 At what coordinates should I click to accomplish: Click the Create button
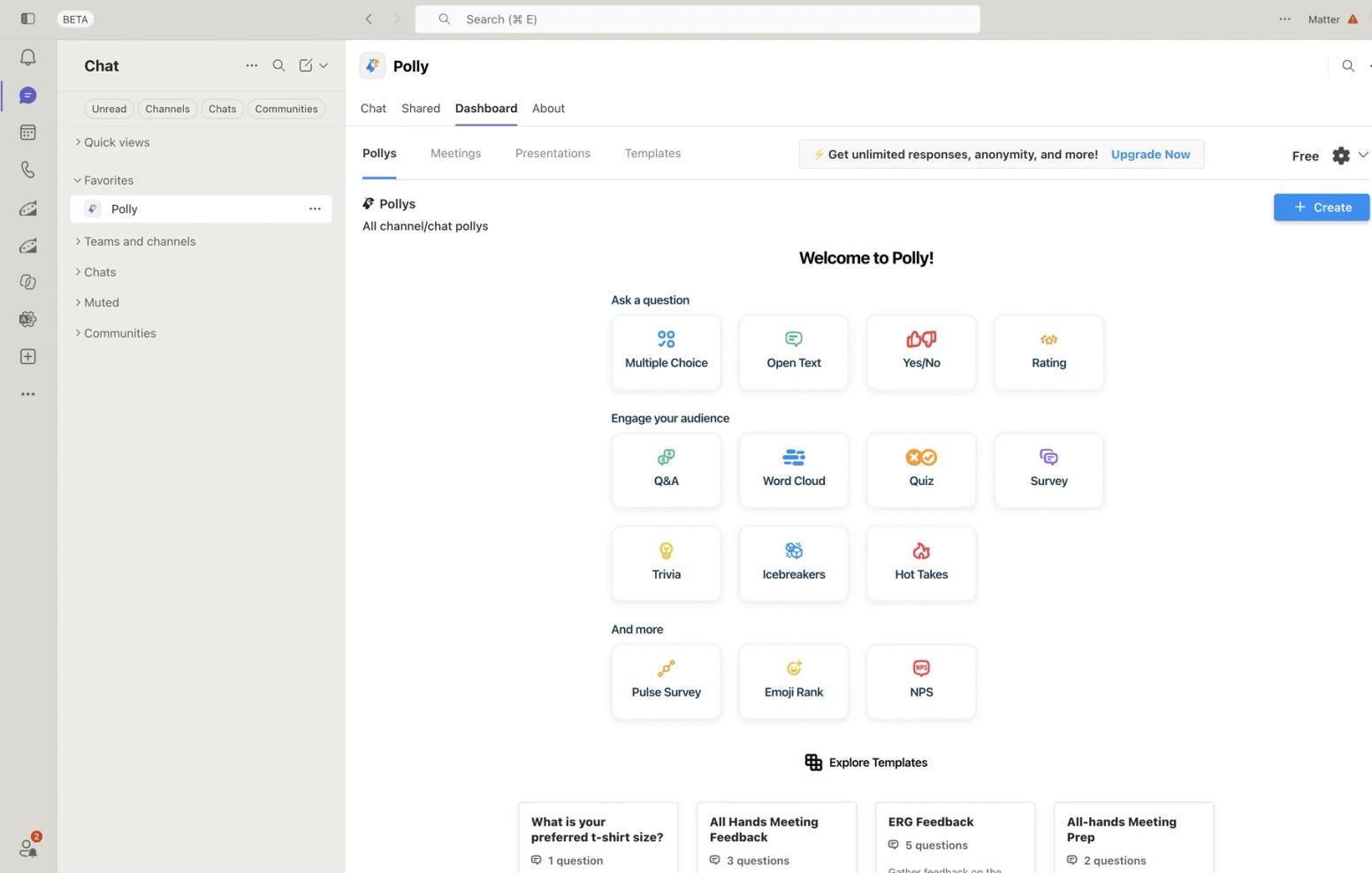pos(1322,207)
